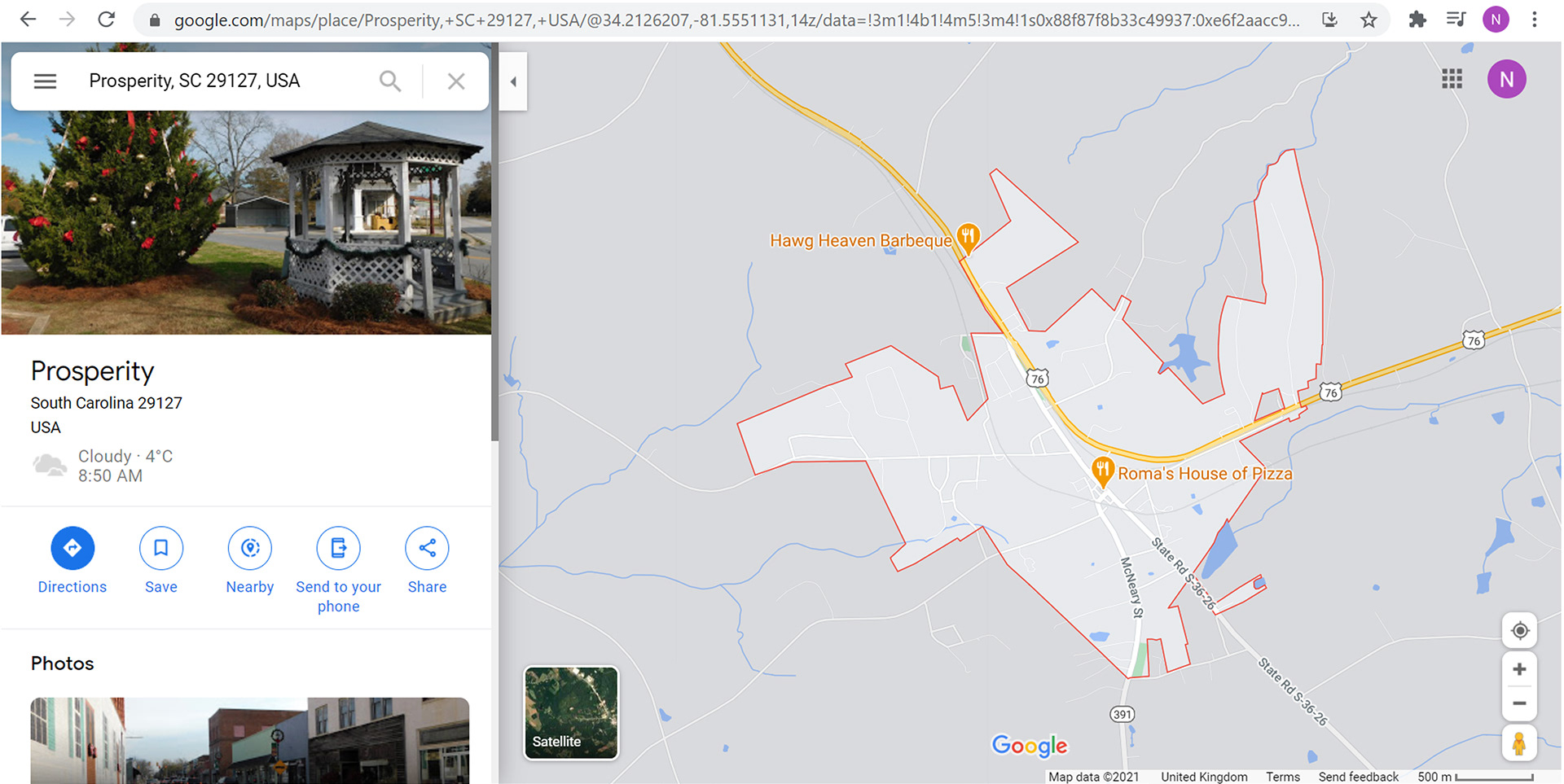Activate Street View pegman

[x=1519, y=742]
